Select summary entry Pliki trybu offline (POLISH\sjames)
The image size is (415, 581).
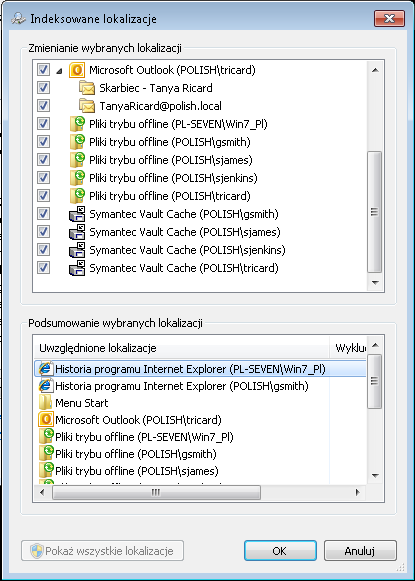(x=137, y=471)
